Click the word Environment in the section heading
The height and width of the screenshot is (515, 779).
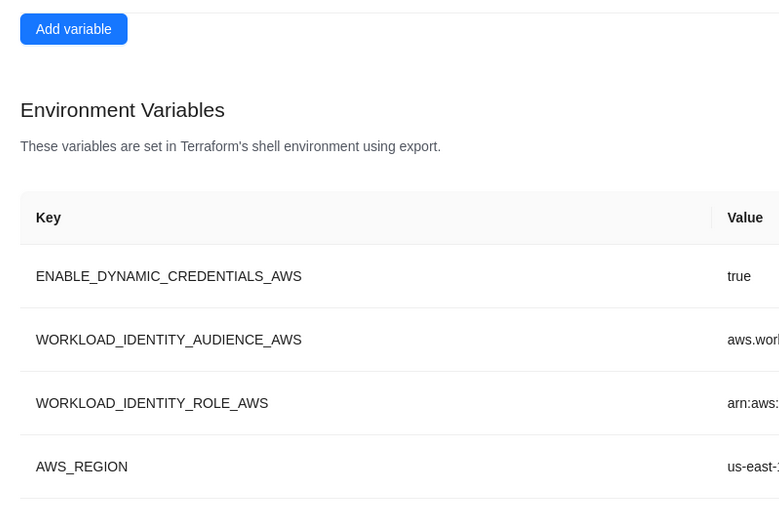pyautogui.click(x=77, y=110)
